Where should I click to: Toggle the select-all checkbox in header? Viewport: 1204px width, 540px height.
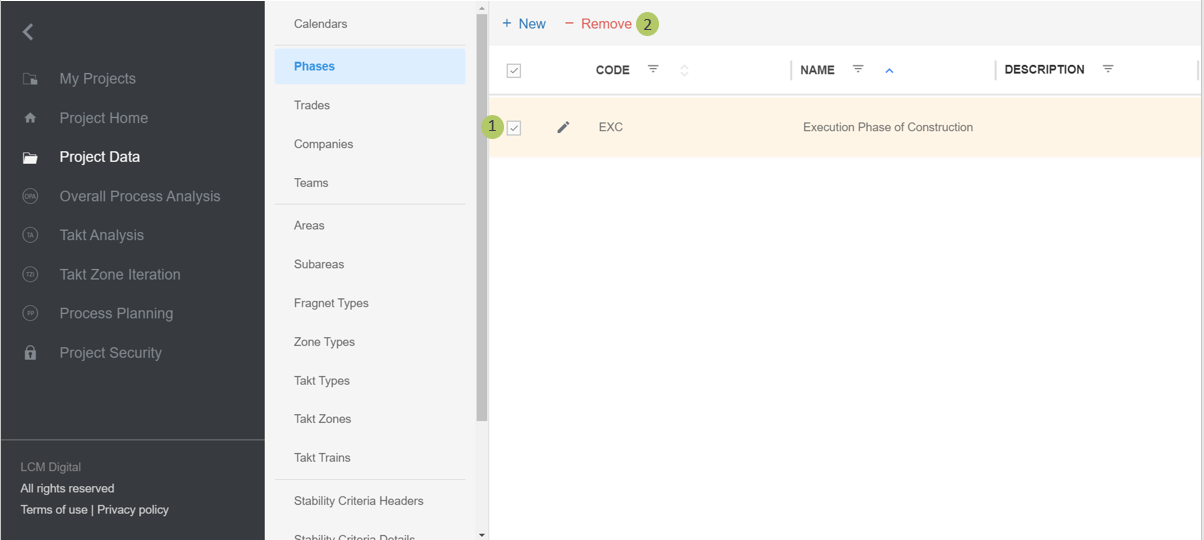pyautogui.click(x=514, y=70)
